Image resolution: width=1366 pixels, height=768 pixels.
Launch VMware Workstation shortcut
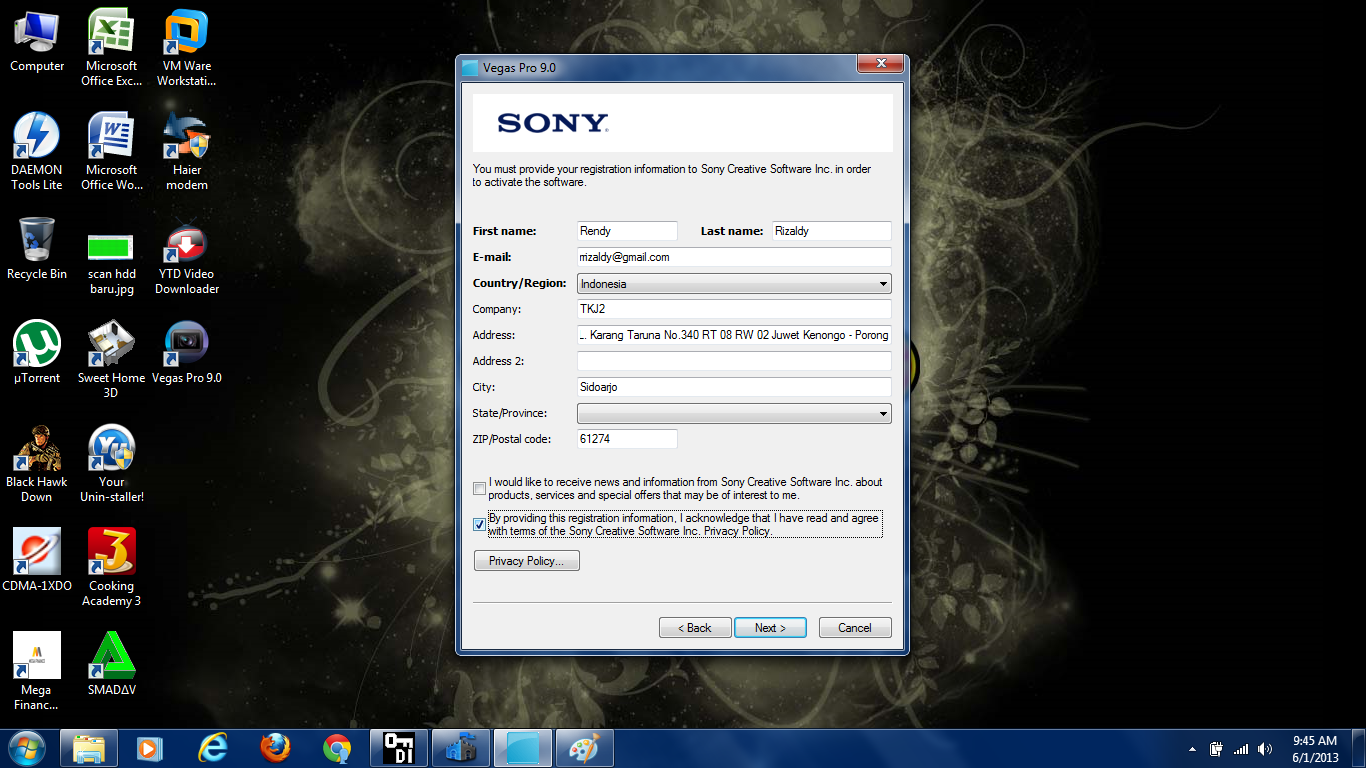coord(186,48)
